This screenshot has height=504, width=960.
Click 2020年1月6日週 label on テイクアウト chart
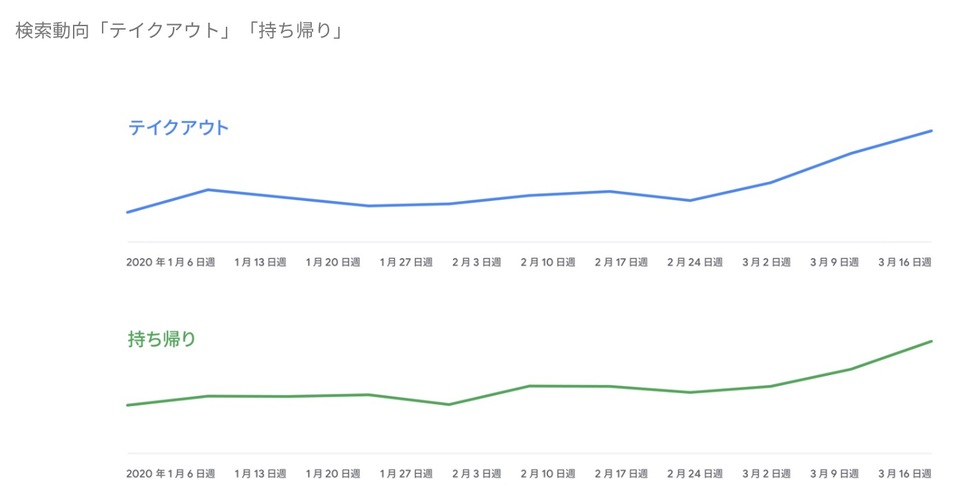tap(171, 262)
